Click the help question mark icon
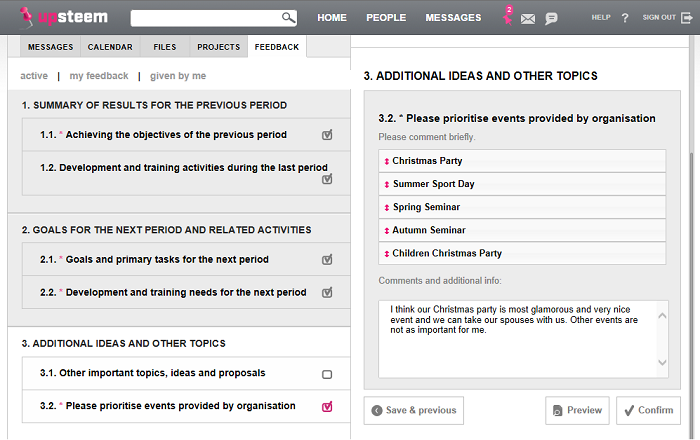 [x=625, y=18]
